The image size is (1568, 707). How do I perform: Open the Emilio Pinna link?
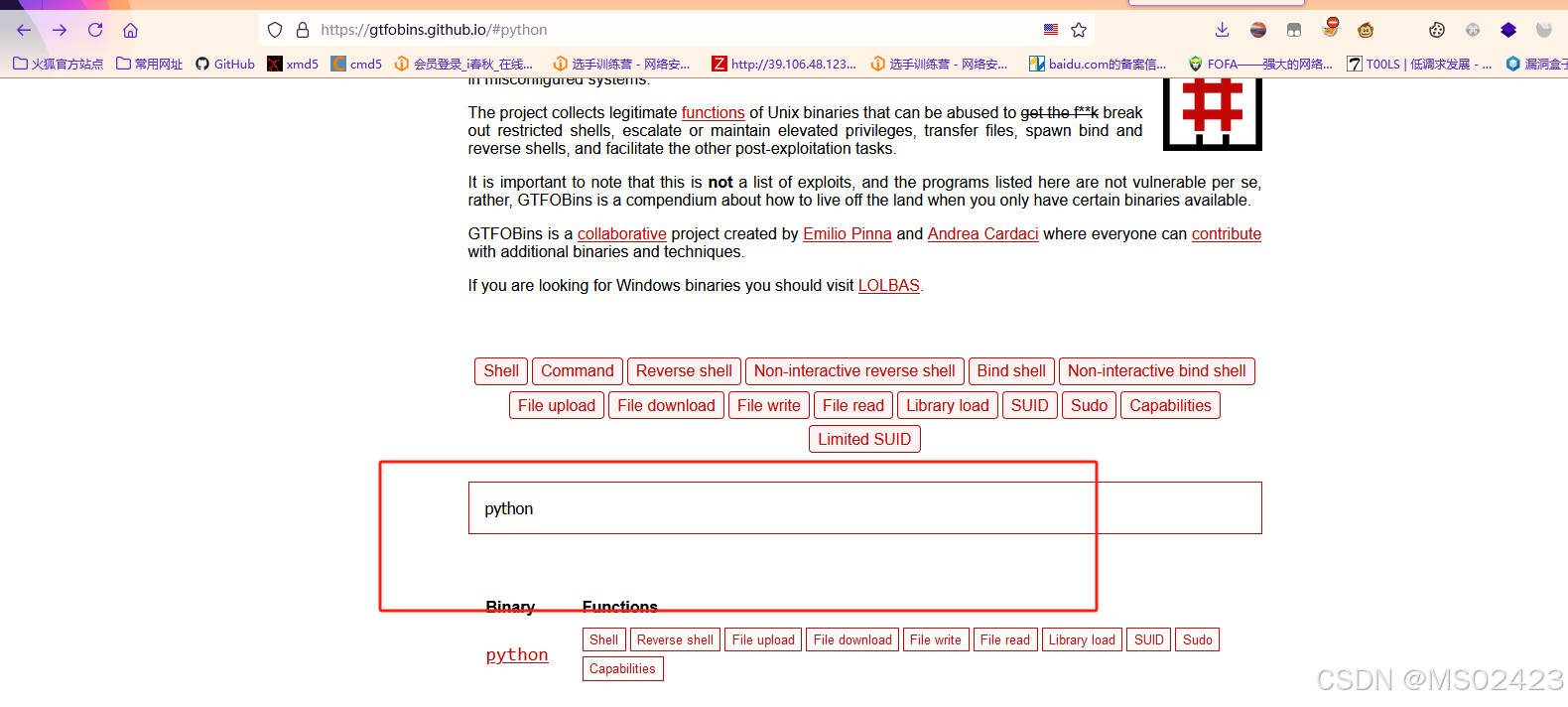click(x=848, y=234)
